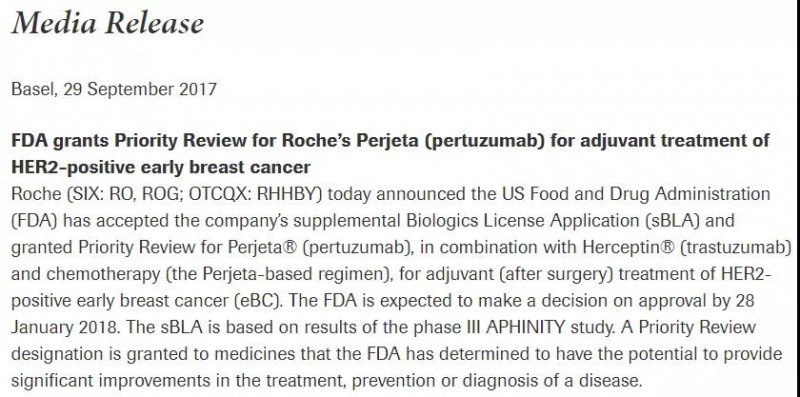Click 'Biologics License Application' in the body
Screen dimensions: 800x397
point(518,220)
